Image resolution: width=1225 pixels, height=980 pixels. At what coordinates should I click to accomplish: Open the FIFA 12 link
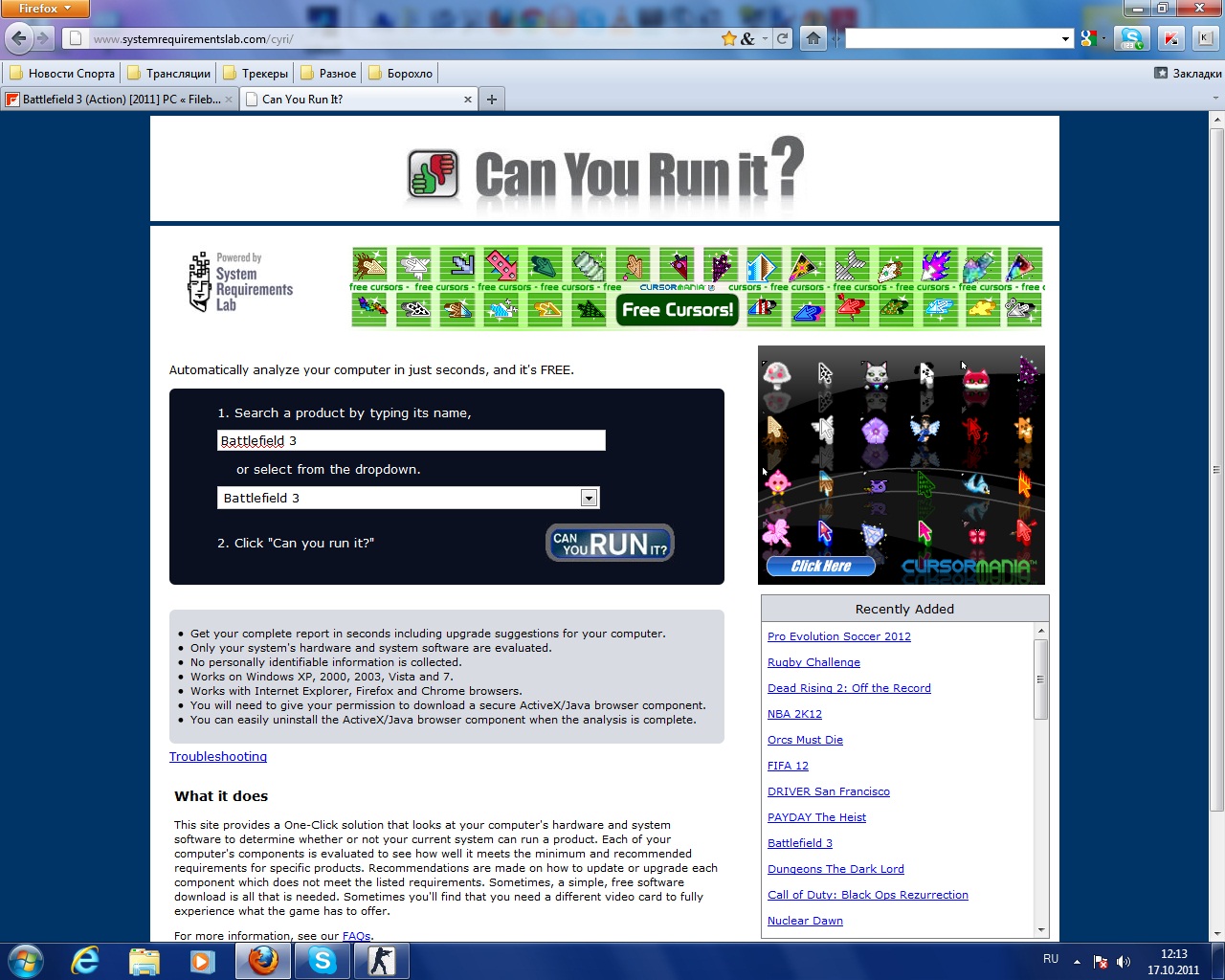[788, 766]
